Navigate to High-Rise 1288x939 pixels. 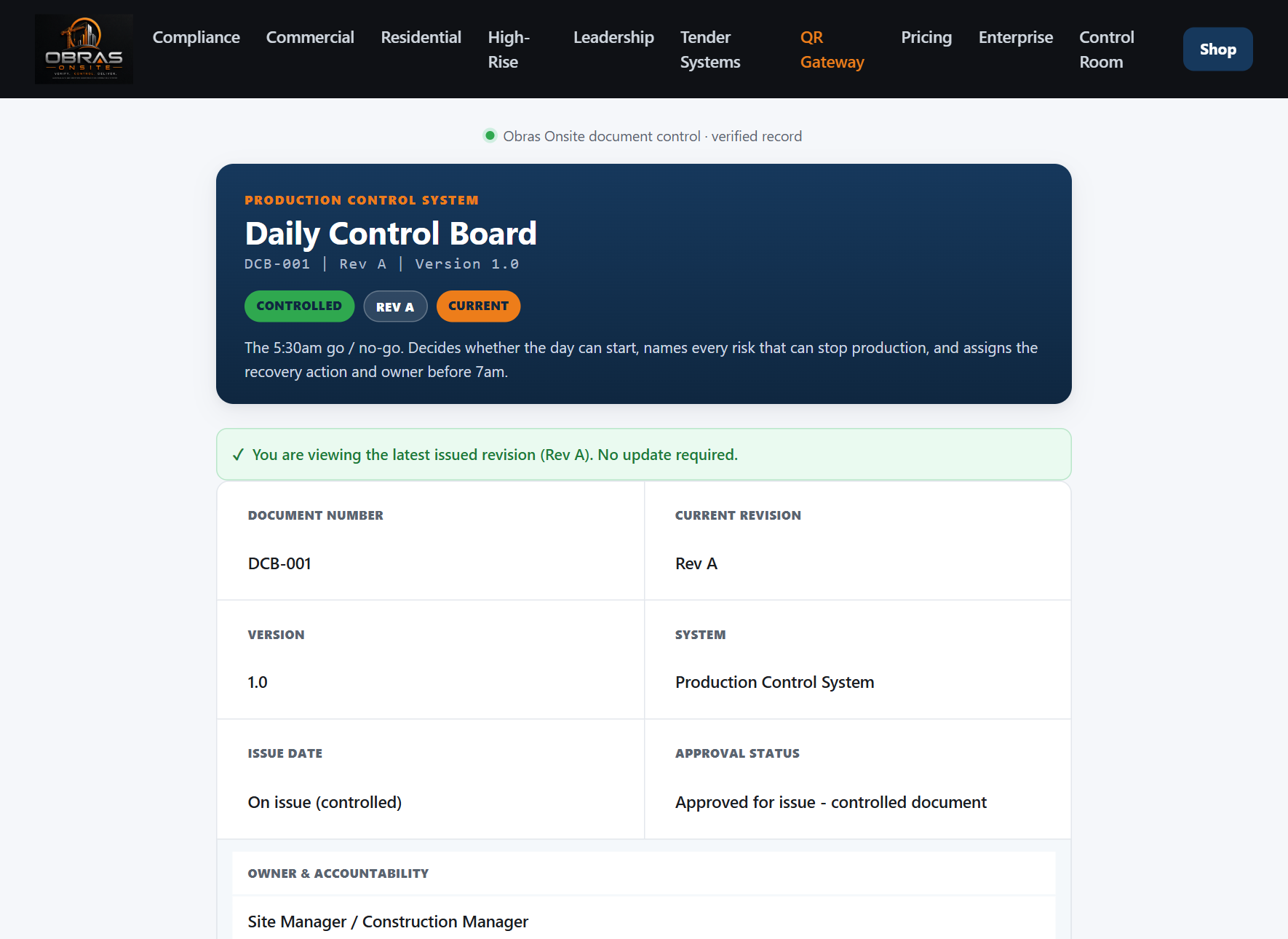pos(509,49)
